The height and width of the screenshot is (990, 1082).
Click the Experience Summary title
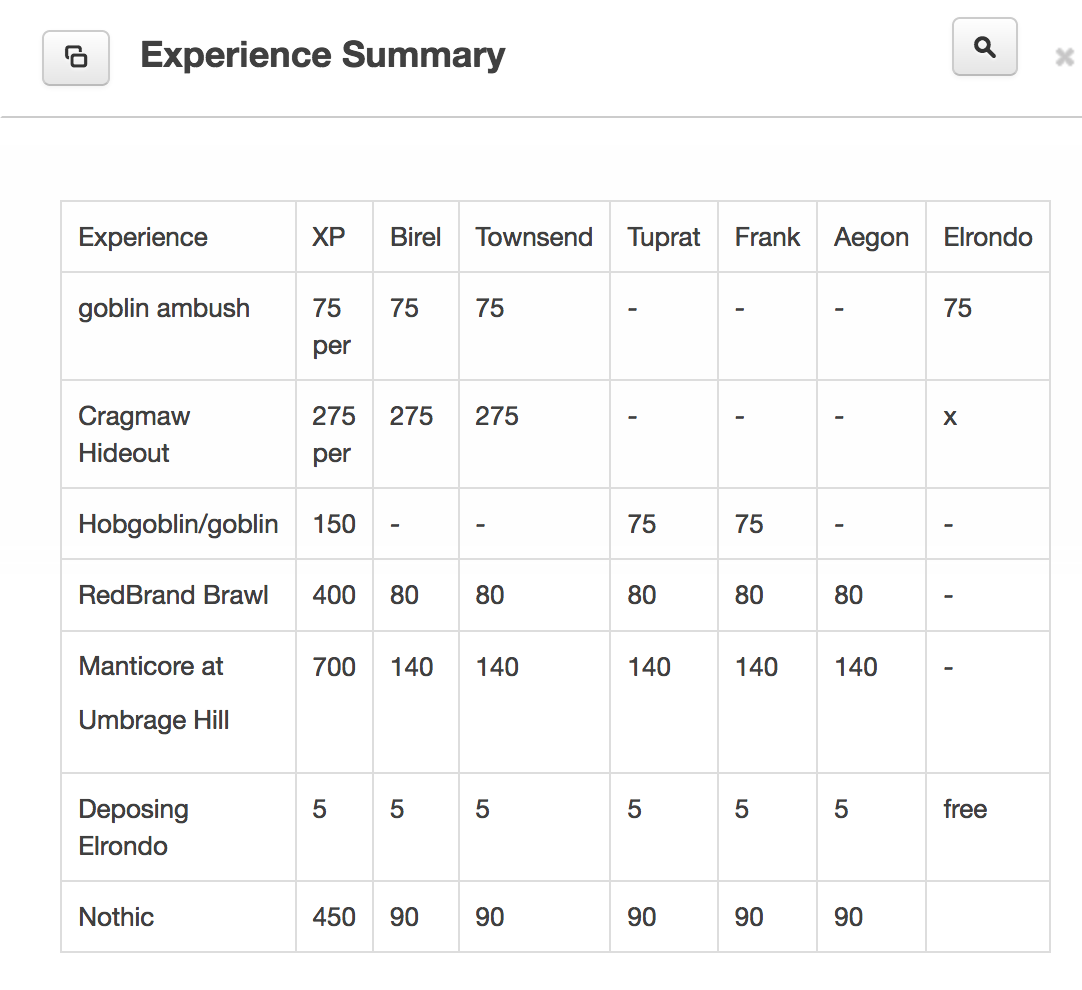[322, 55]
